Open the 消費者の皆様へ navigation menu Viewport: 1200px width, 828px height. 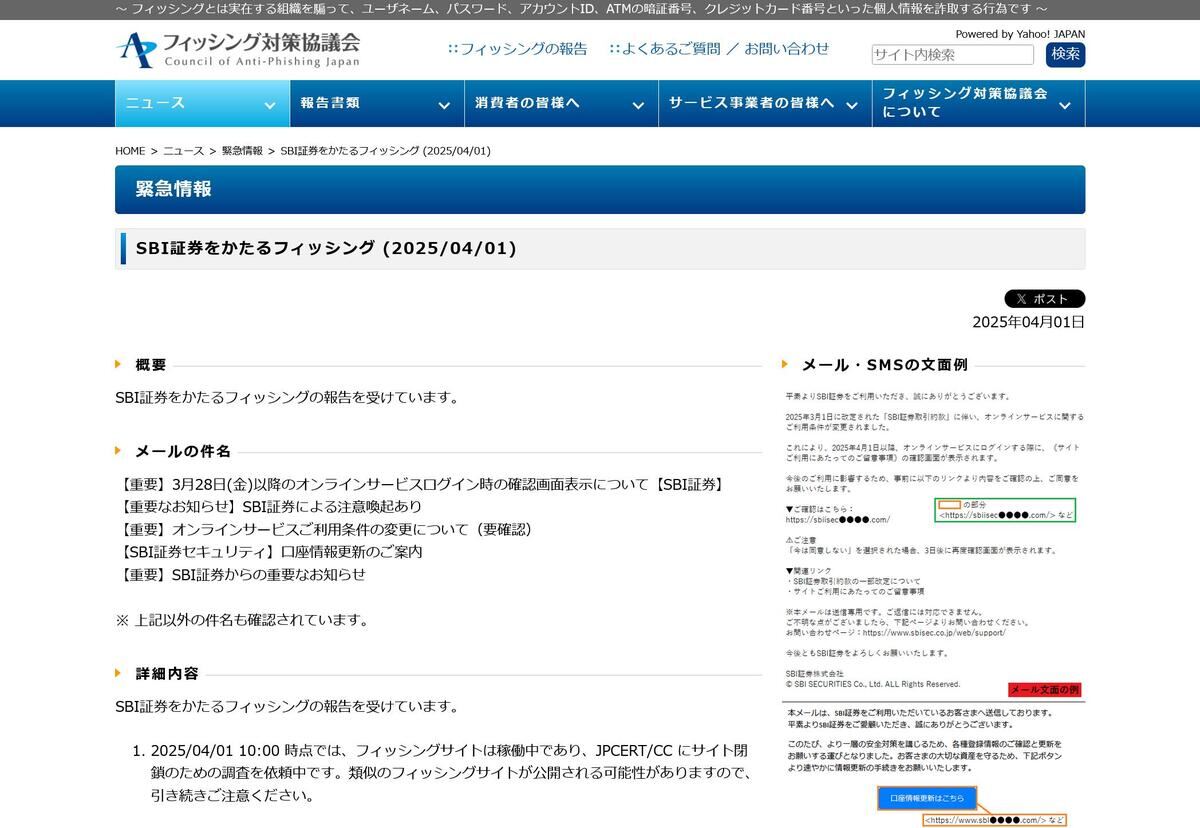click(x=561, y=103)
